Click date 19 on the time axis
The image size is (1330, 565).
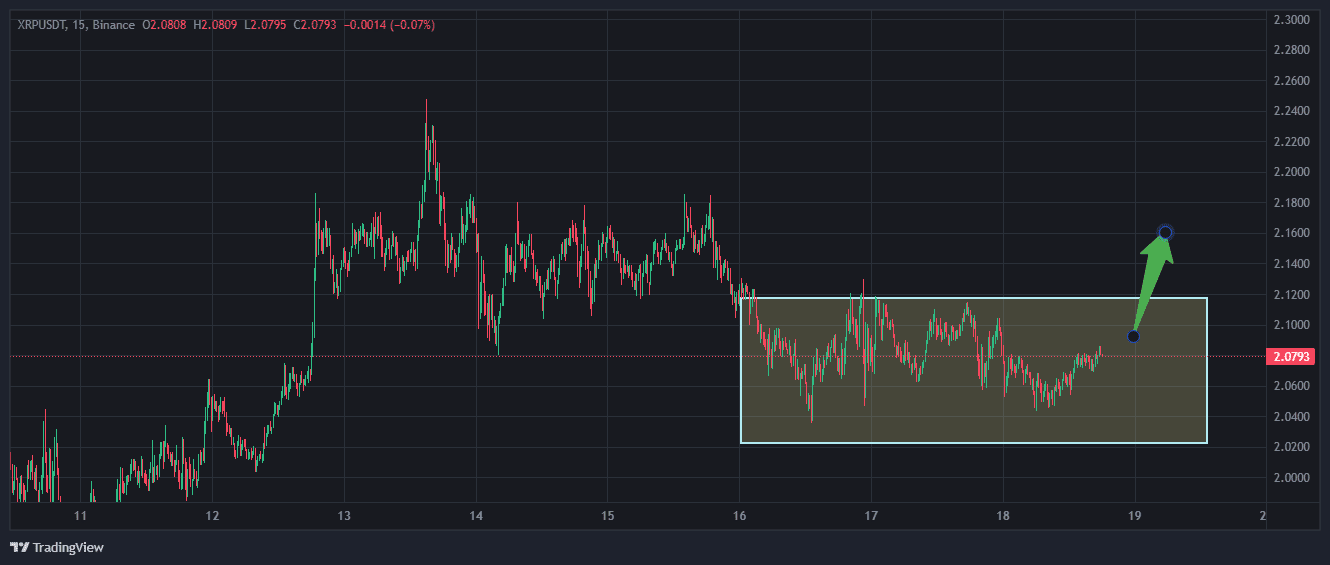point(1135,516)
